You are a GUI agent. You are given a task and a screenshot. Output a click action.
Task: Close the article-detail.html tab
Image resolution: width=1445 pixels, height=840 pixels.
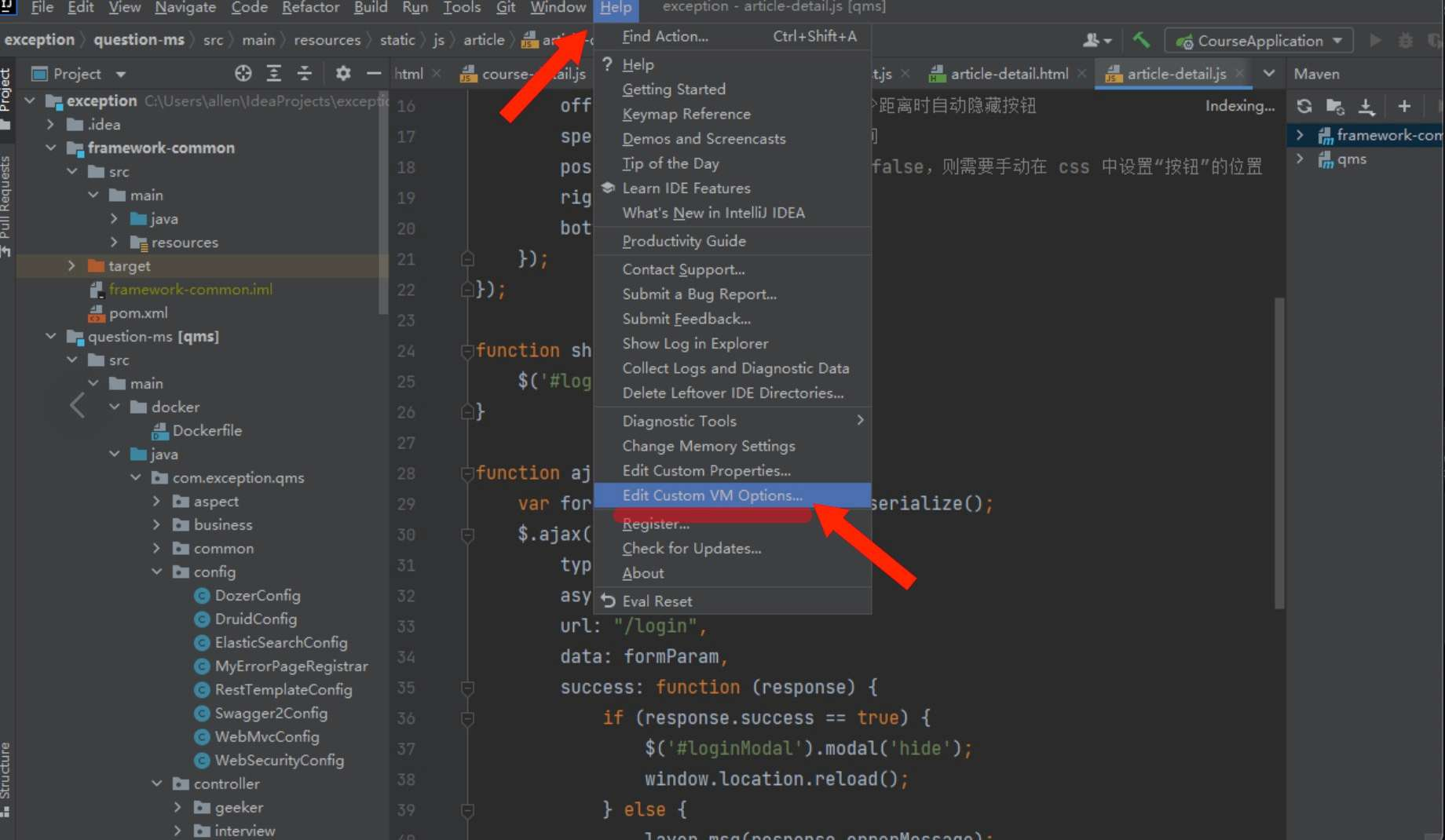pos(1081,73)
